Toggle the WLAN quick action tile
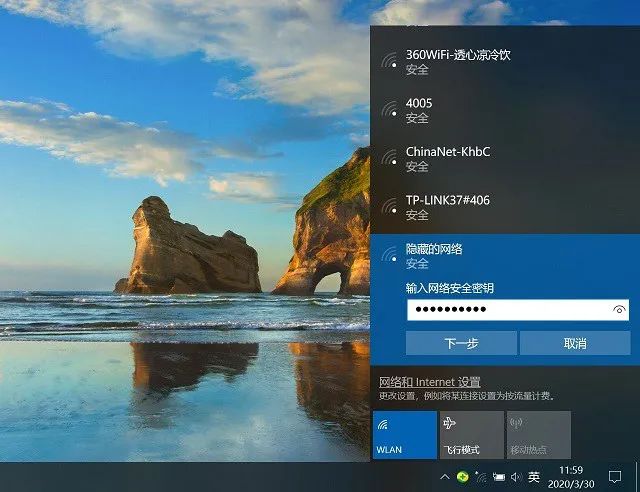This screenshot has height=492, width=640. coord(404,435)
